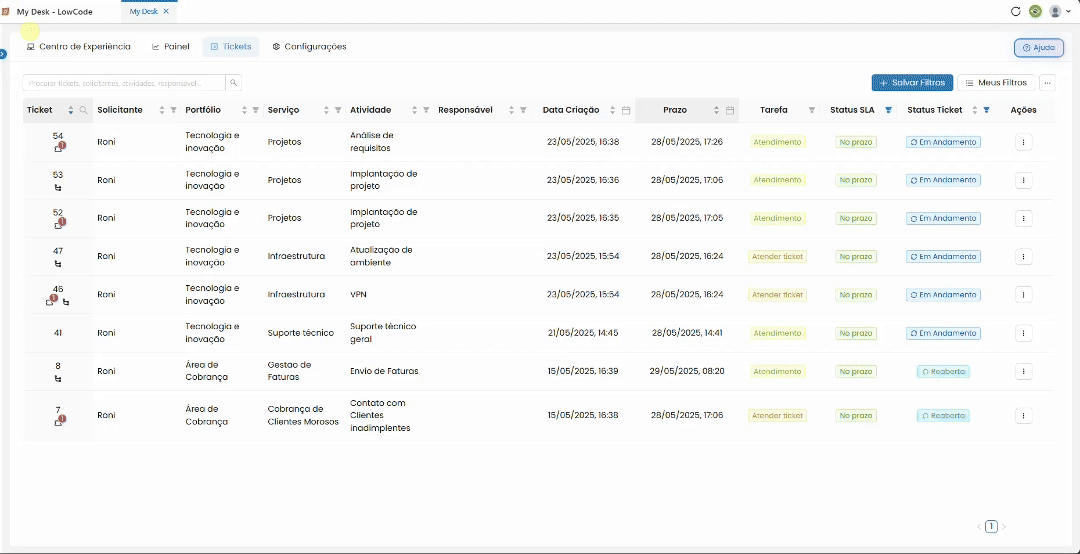Click the Envio de Faturas activity cell

pyautogui.click(x=384, y=371)
